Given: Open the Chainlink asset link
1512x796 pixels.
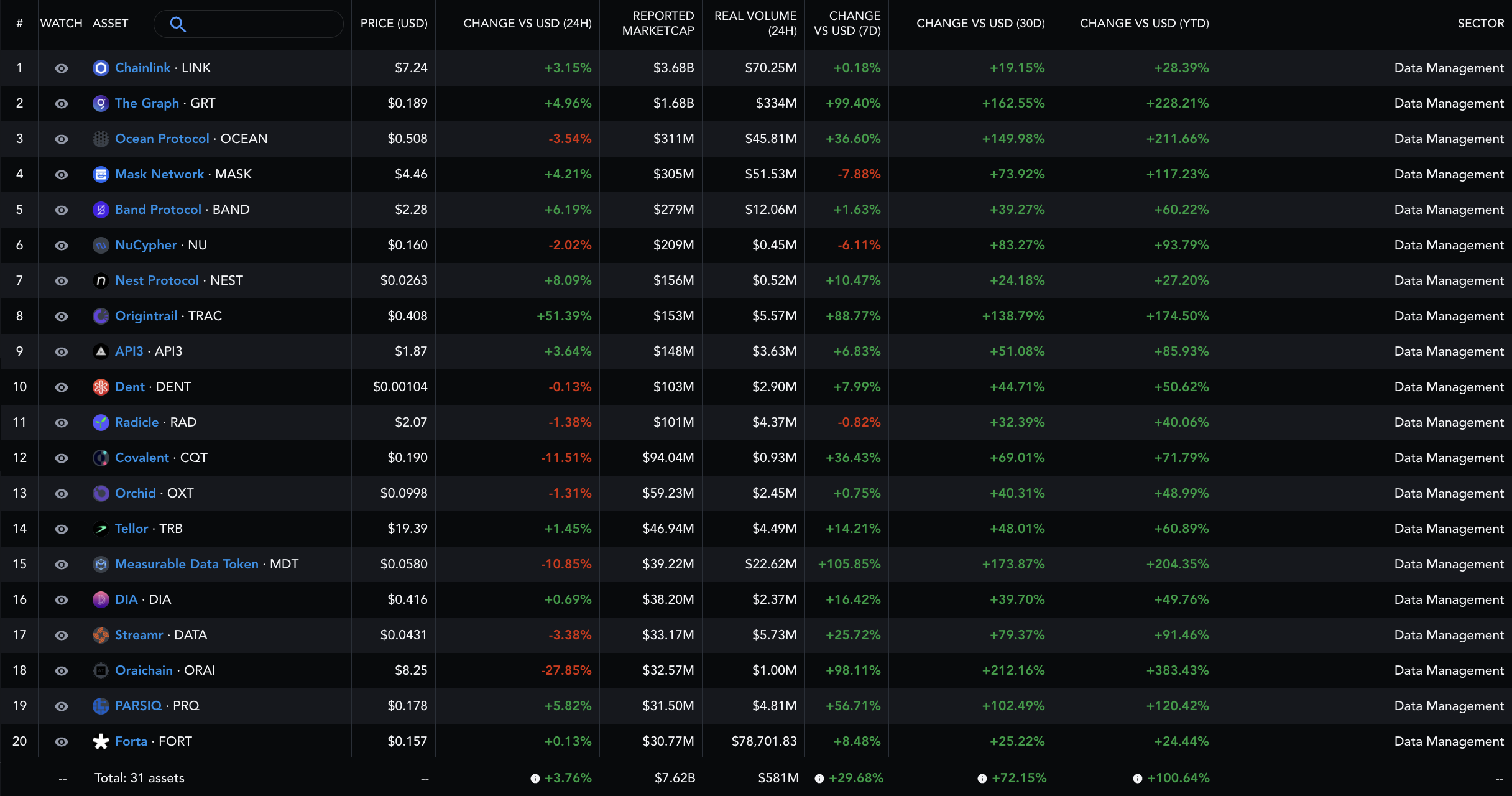Looking at the screenshot, I should point(142,68).
